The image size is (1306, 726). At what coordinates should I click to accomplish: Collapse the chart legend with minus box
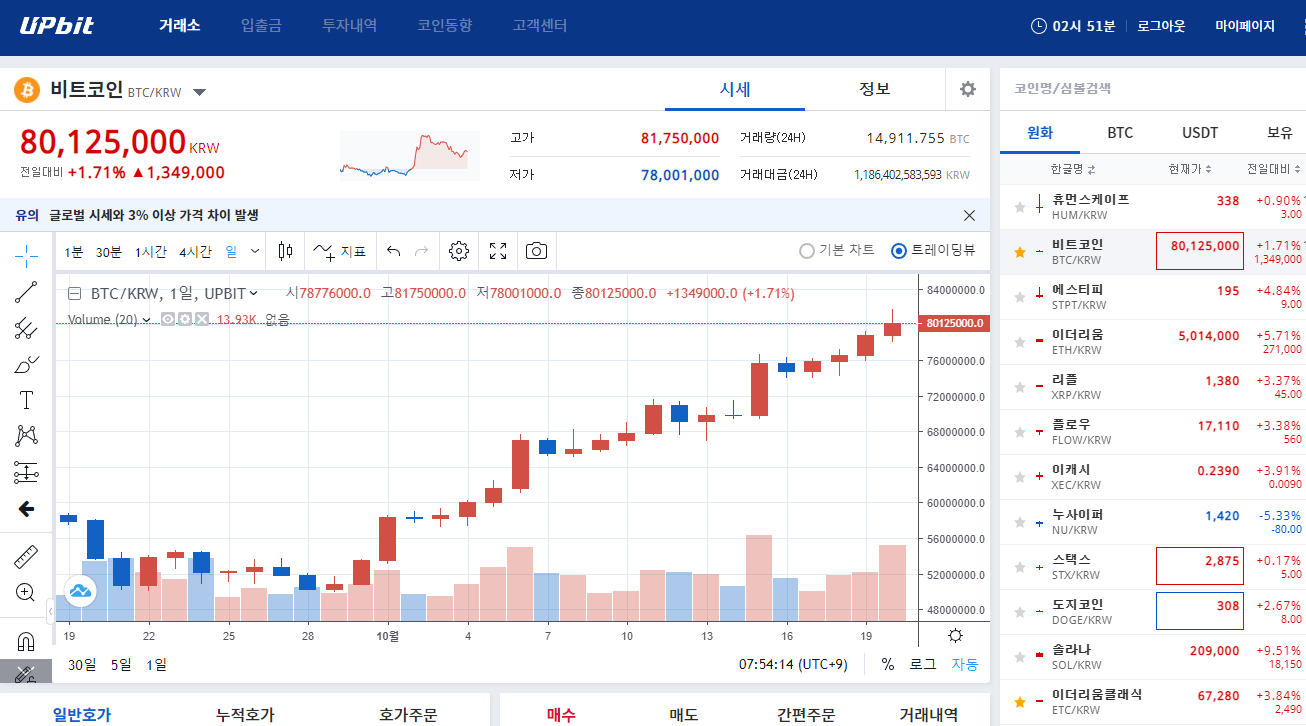75,294
